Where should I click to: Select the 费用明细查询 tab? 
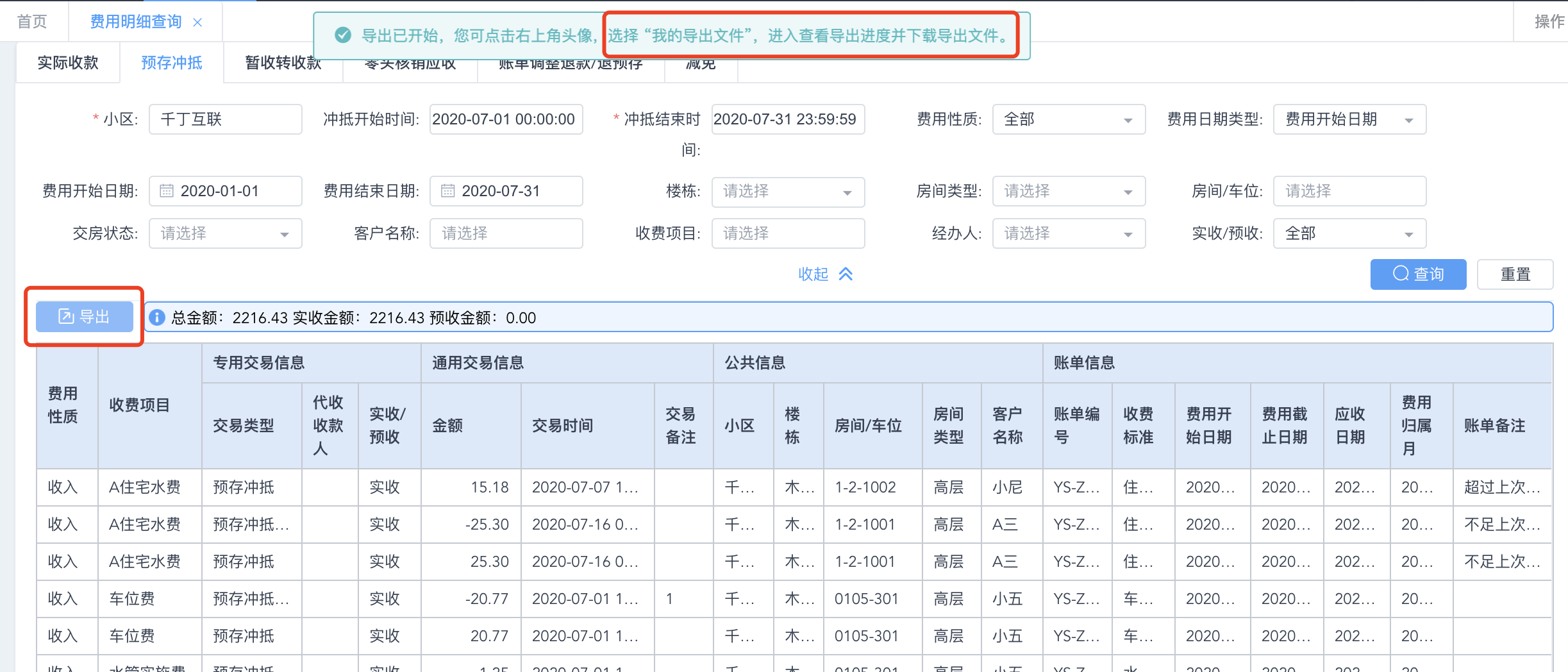point(136,22)
